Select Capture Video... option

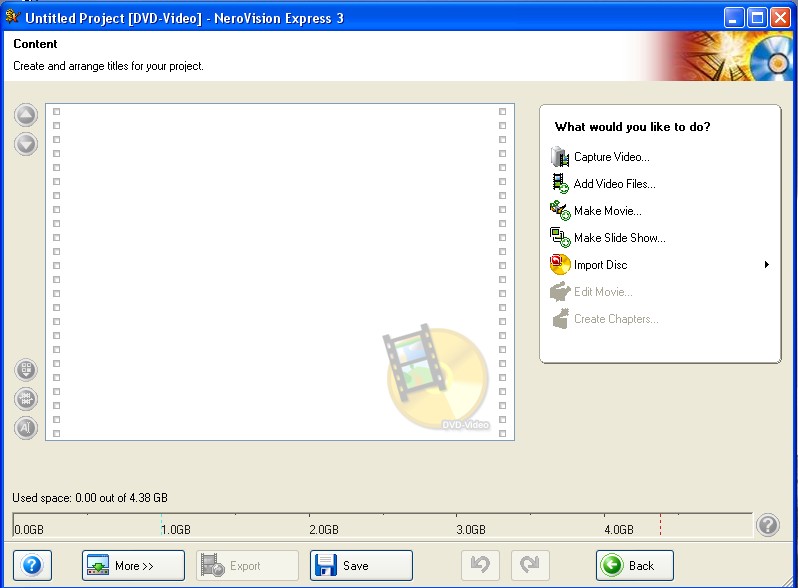pyautogui.click(x=611, y=157)
